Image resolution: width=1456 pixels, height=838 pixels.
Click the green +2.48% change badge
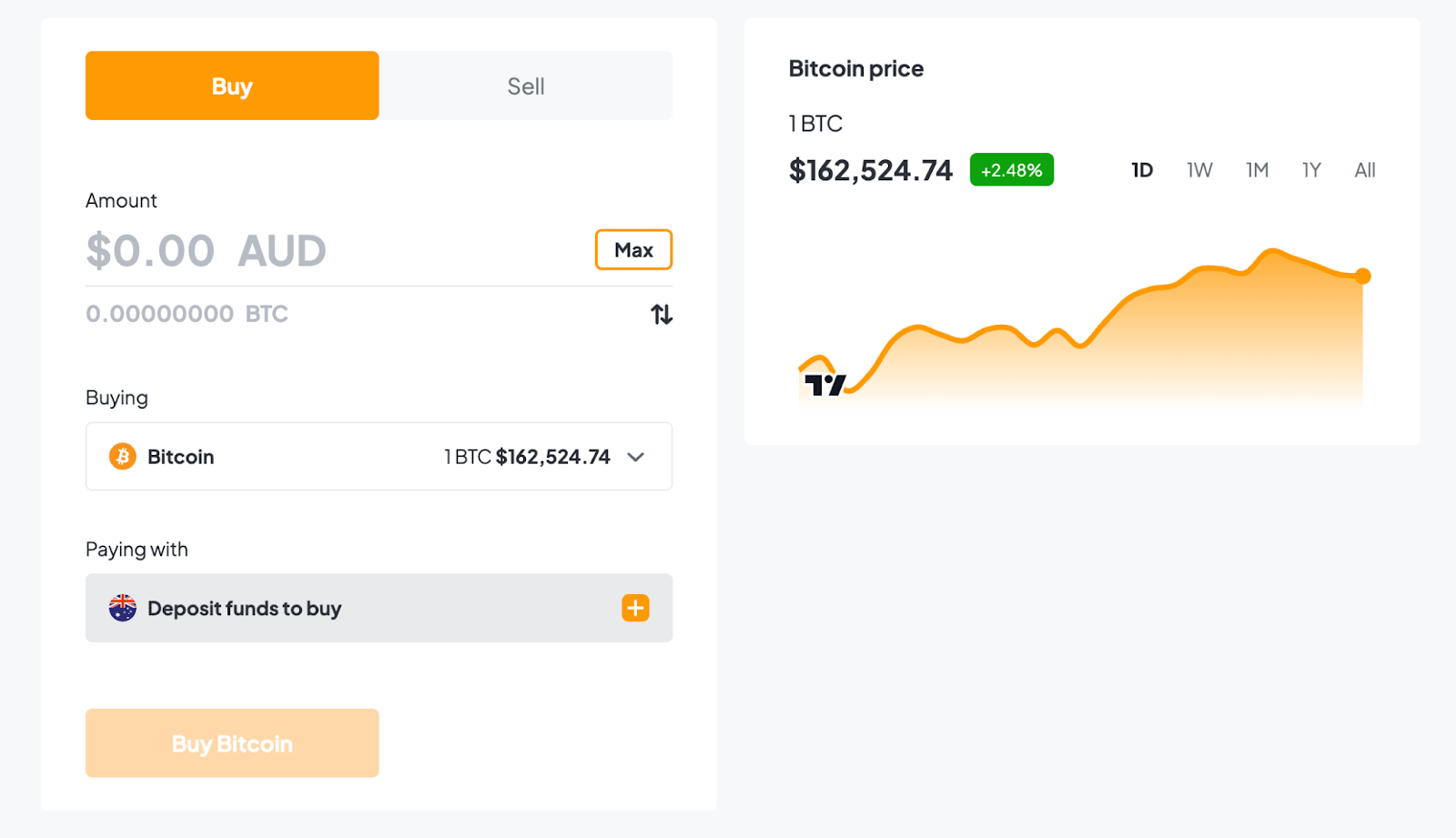tap(1011, 169)
